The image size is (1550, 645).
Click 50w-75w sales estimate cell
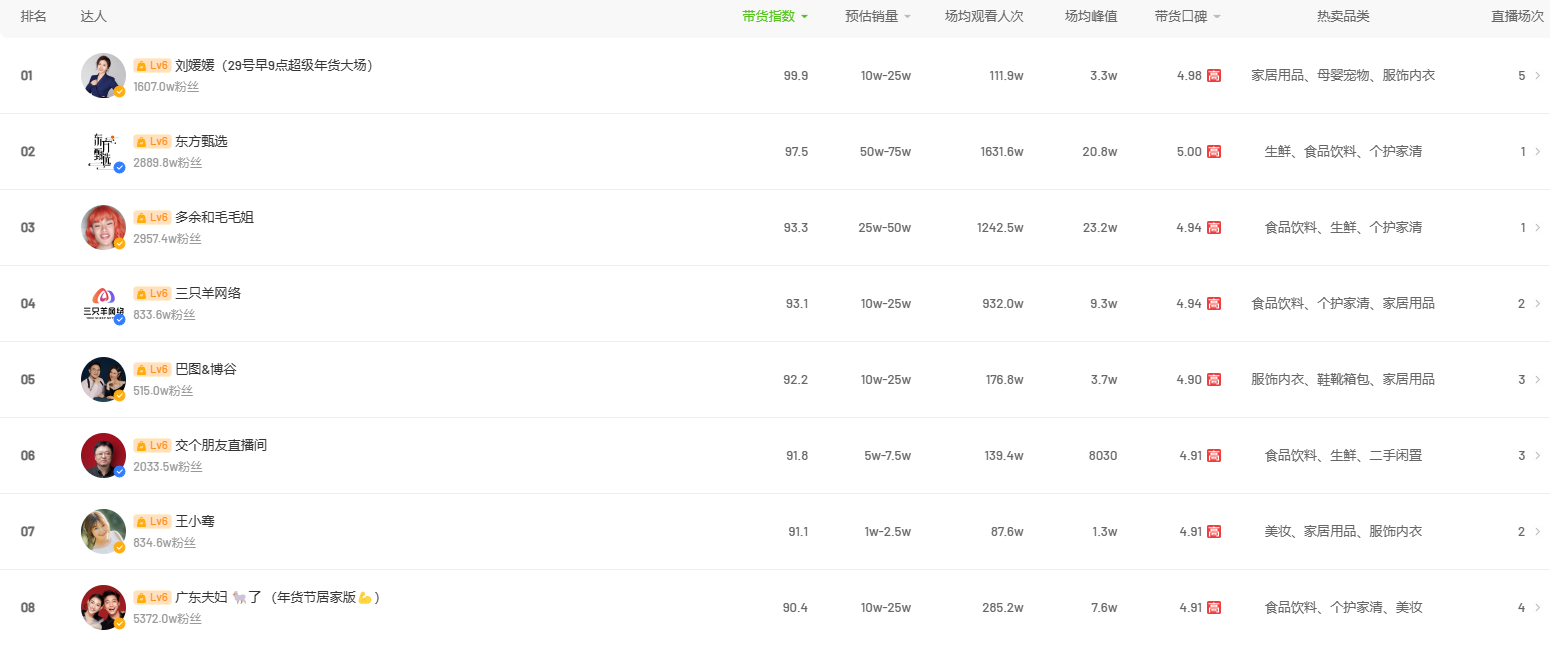[x=886, y=152]
